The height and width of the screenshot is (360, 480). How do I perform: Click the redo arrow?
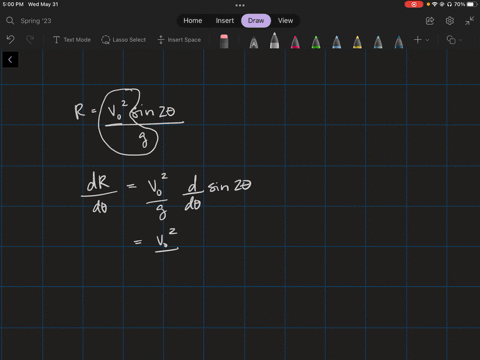pyautogui.click(x=30, y=40)
